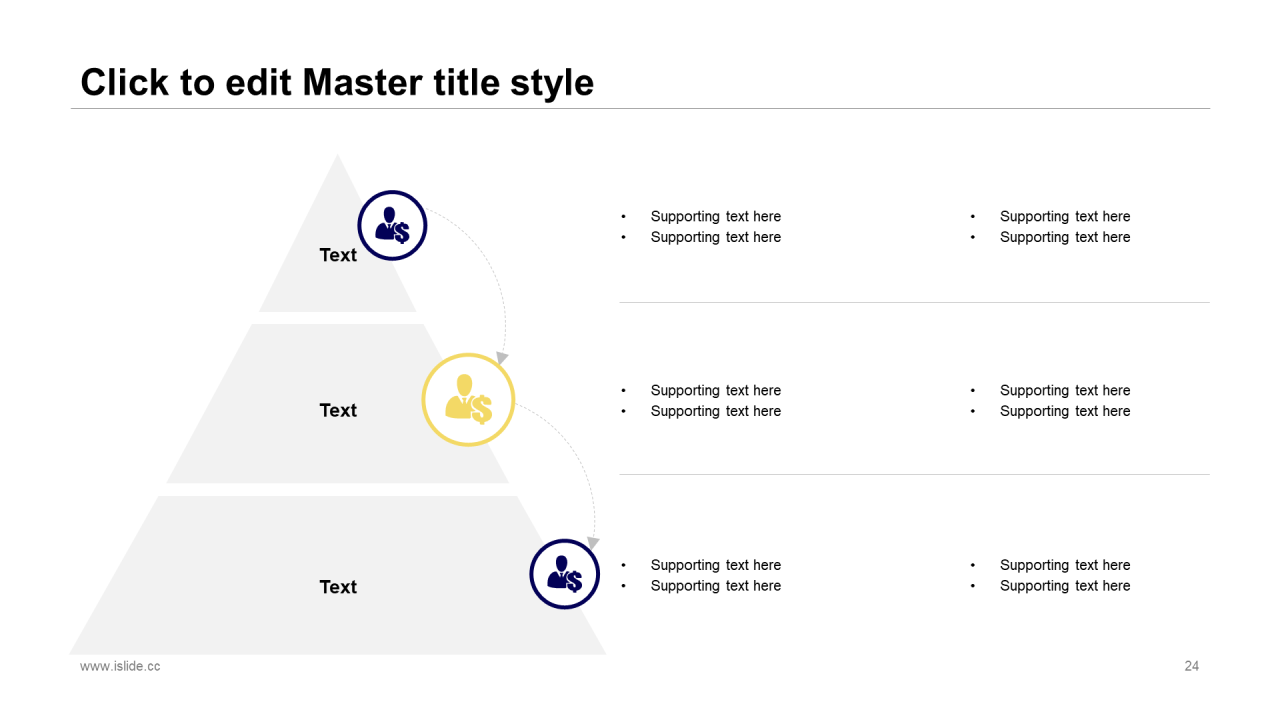Select the 'Text' label in the bottom pyramid tier
The image size is (1280, 720).
[338, 587]
